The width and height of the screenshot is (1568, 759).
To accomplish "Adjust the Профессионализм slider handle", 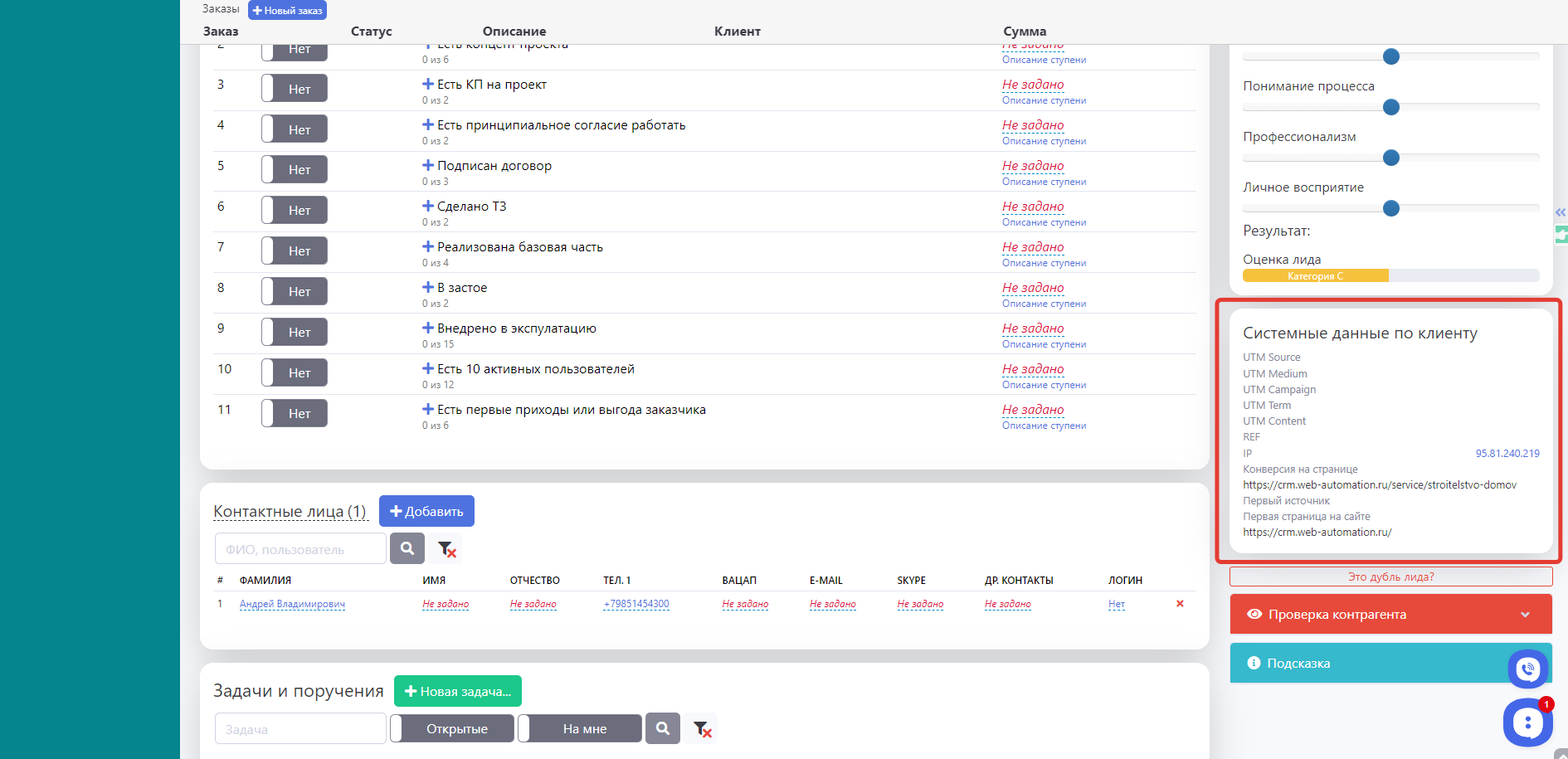I will coord(1391,158).
